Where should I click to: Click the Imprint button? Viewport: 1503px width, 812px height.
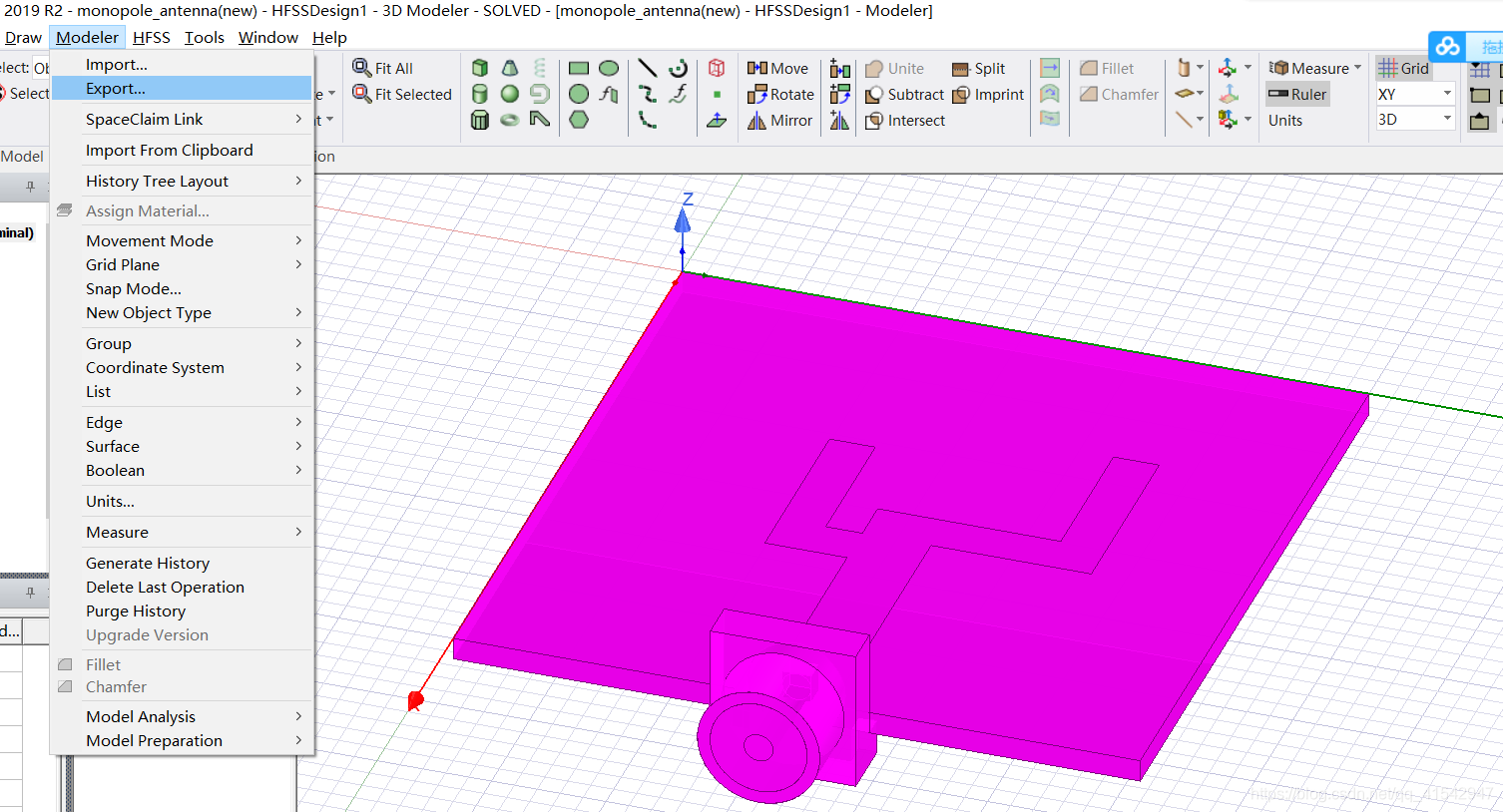coord(988,94)
